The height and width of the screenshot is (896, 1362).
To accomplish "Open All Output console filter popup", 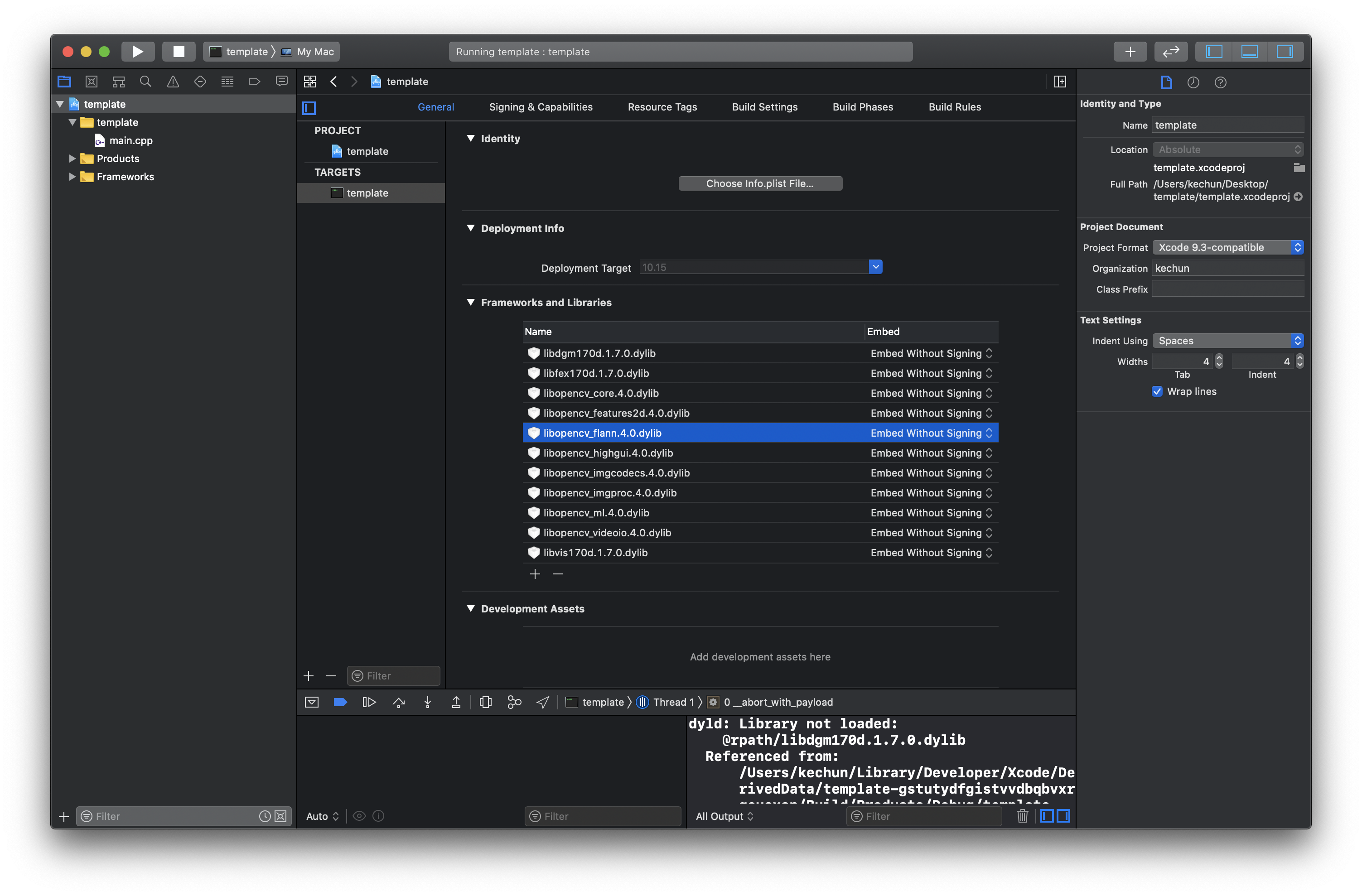I will tap(724, 816).
